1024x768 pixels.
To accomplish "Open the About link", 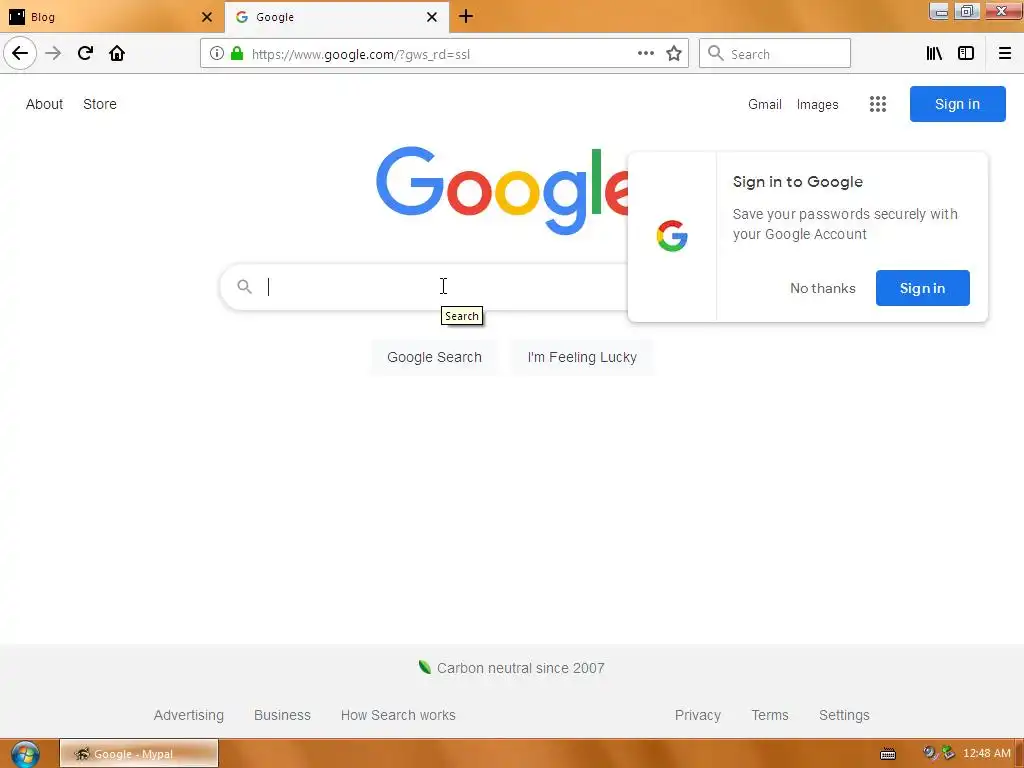I will point(44,104).
